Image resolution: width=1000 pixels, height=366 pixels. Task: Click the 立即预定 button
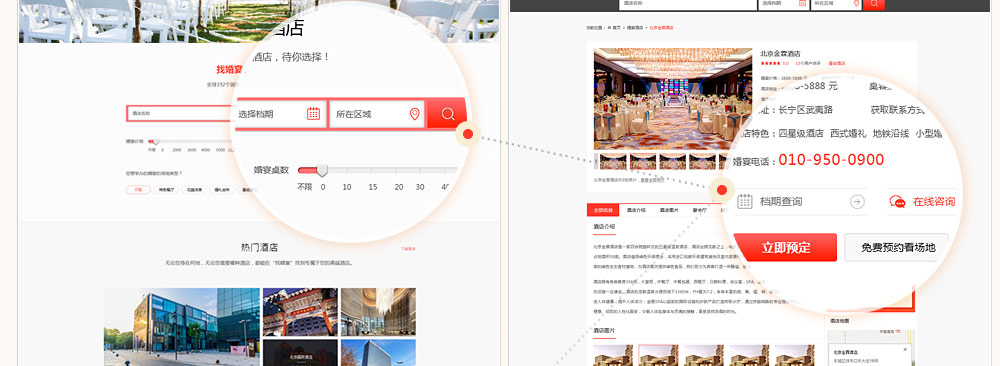[785, 247]
